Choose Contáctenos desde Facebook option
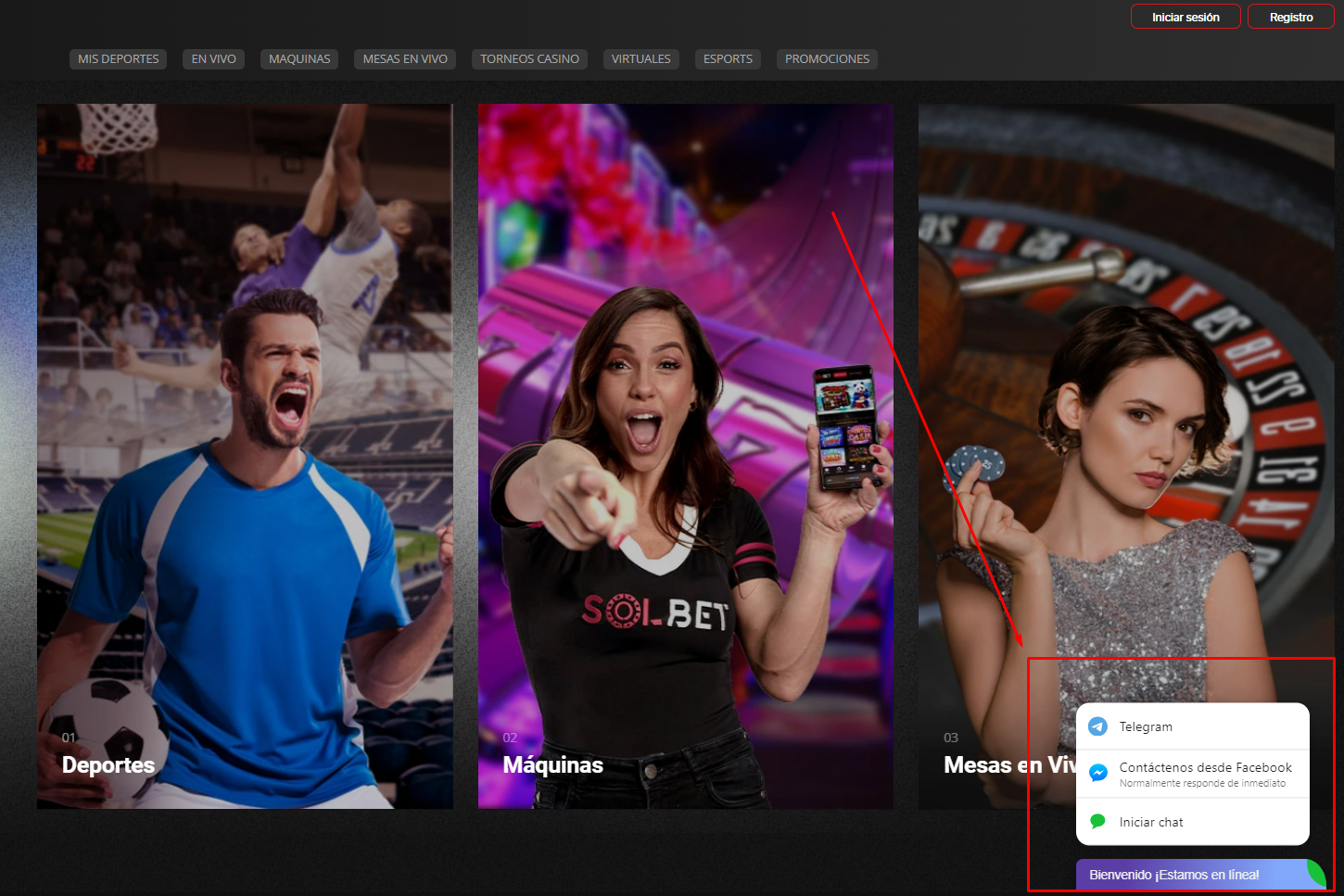This screenshot has width=1344, height=896. [1193, 774]
